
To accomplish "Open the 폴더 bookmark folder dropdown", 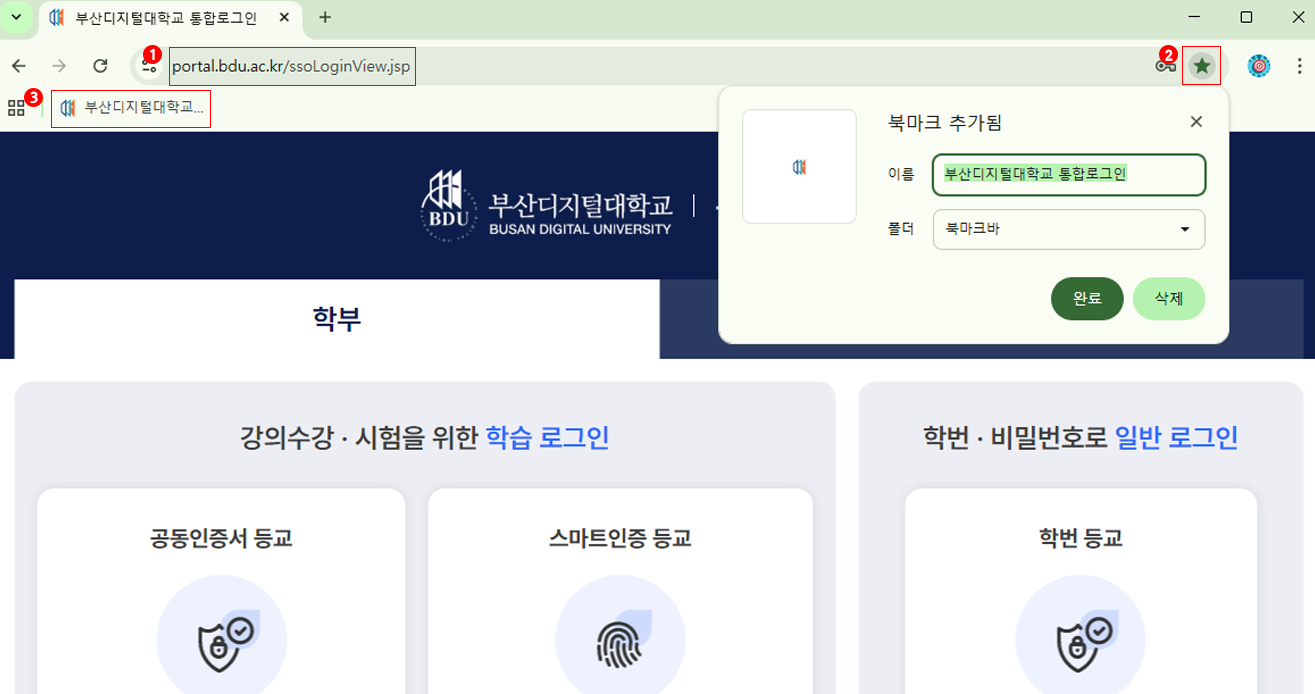I will point(1068,229).
